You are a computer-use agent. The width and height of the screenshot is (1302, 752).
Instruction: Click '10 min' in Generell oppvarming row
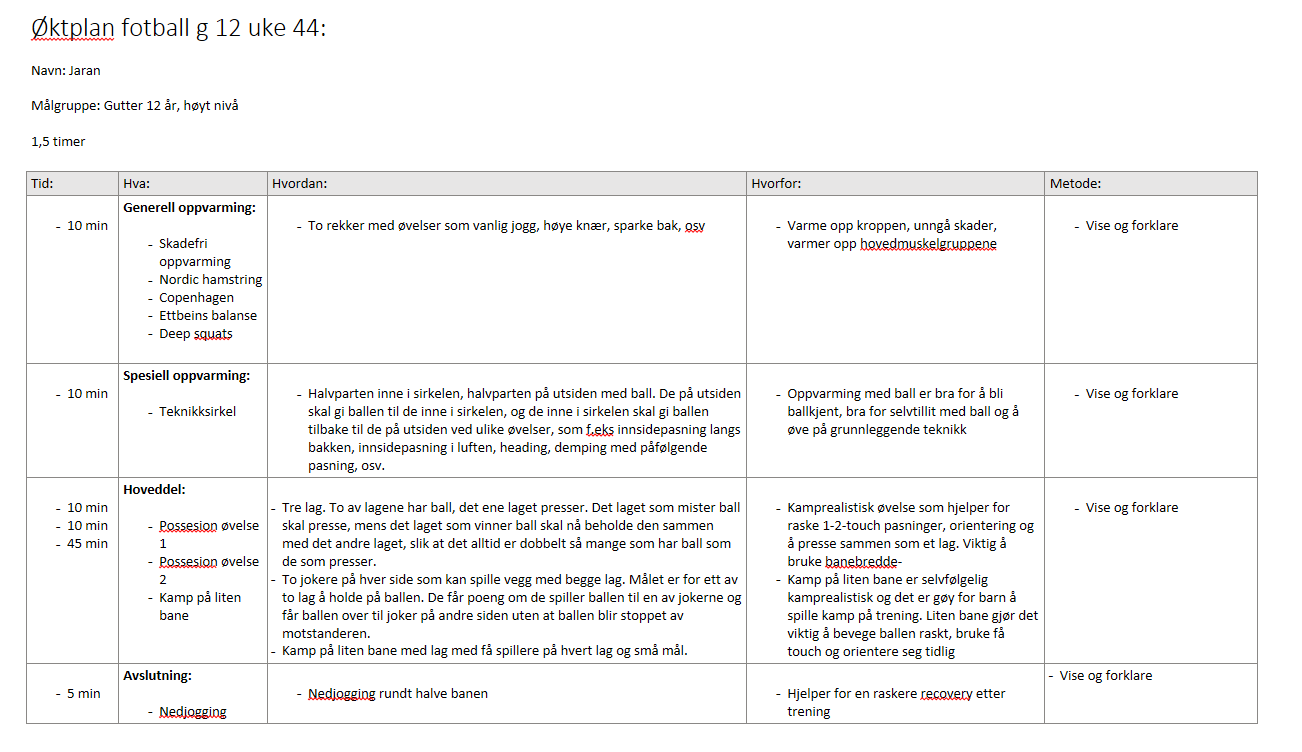tap(87, 226)
